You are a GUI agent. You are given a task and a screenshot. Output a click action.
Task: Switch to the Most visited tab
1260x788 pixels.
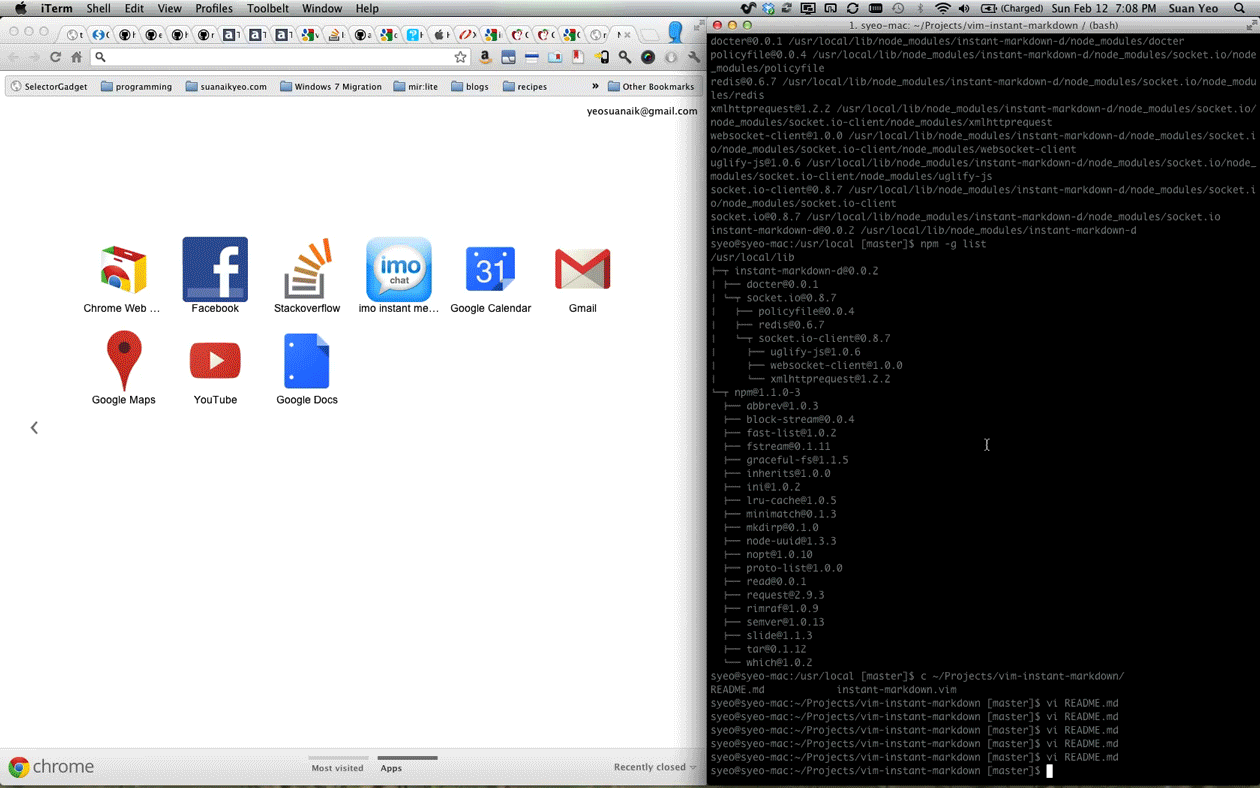tap(337, 768)
